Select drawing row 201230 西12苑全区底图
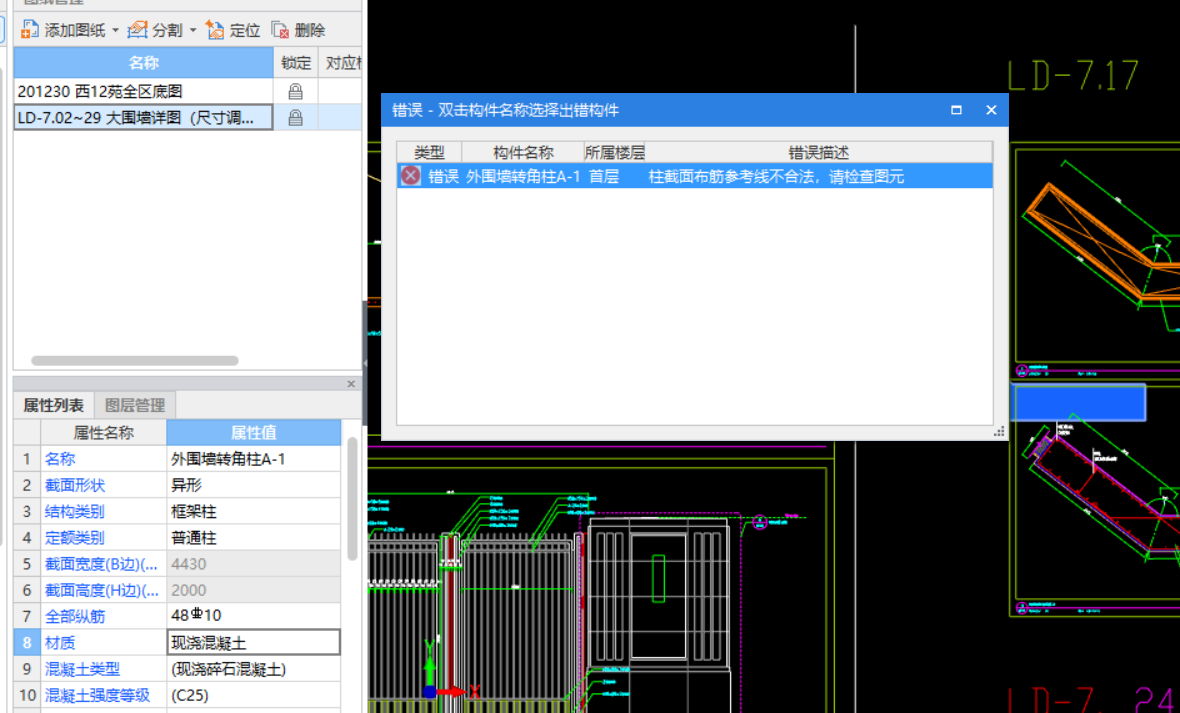 (143, 91)
